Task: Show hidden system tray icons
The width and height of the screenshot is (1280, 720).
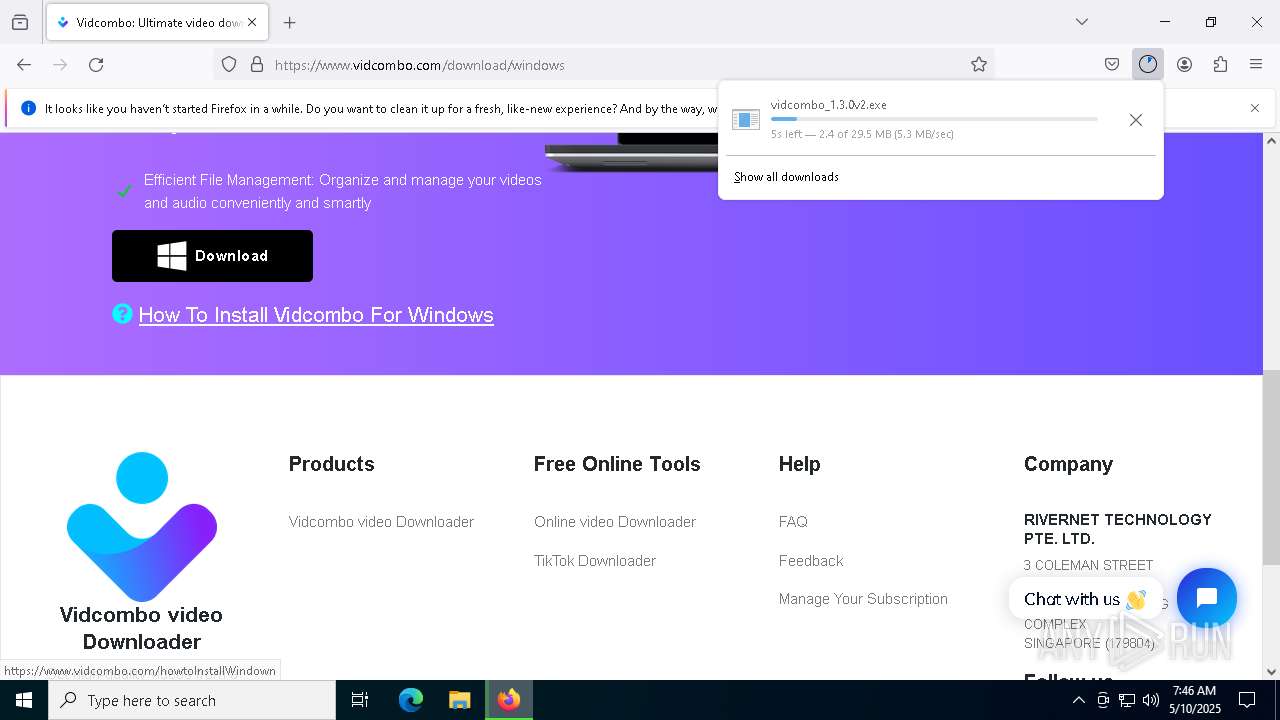Action: [1079, 700]
